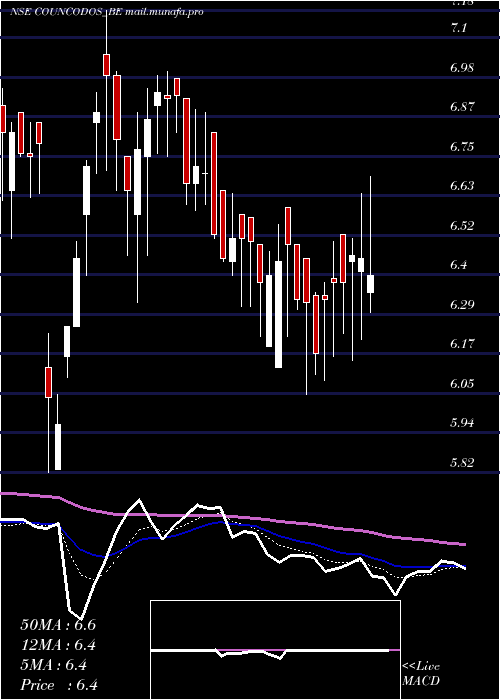Click the 6.17 price axis label
This screenshot has height=700, width=500.
tap(463, 344)
